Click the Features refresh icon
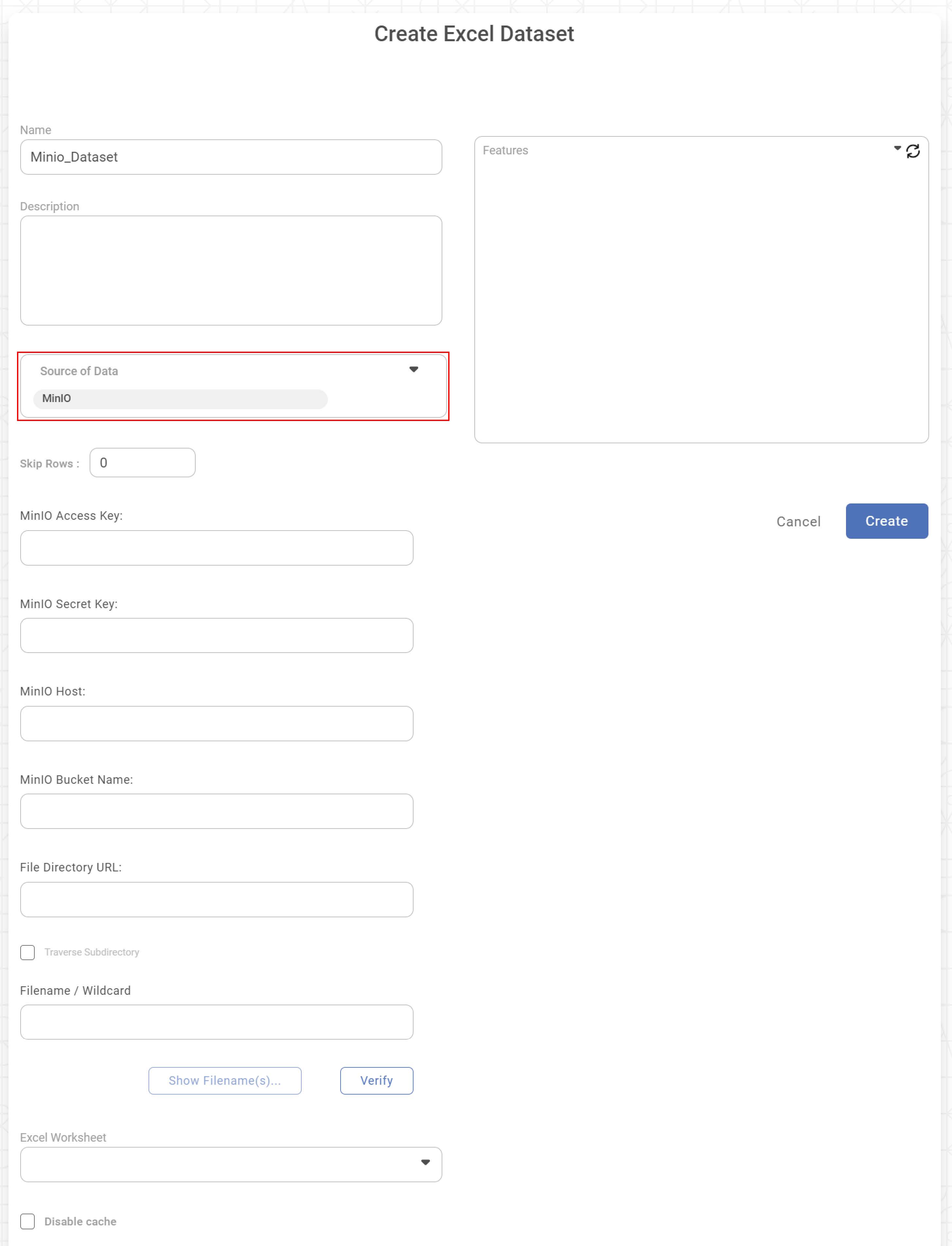 tap(912, 151)
